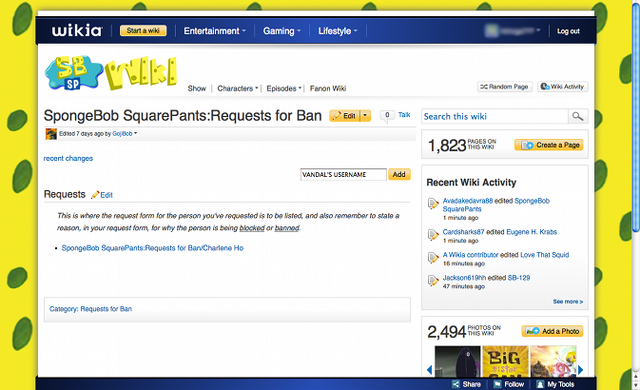Show previous photos with left arrow

pyautogui.click(x=429, y=370)
